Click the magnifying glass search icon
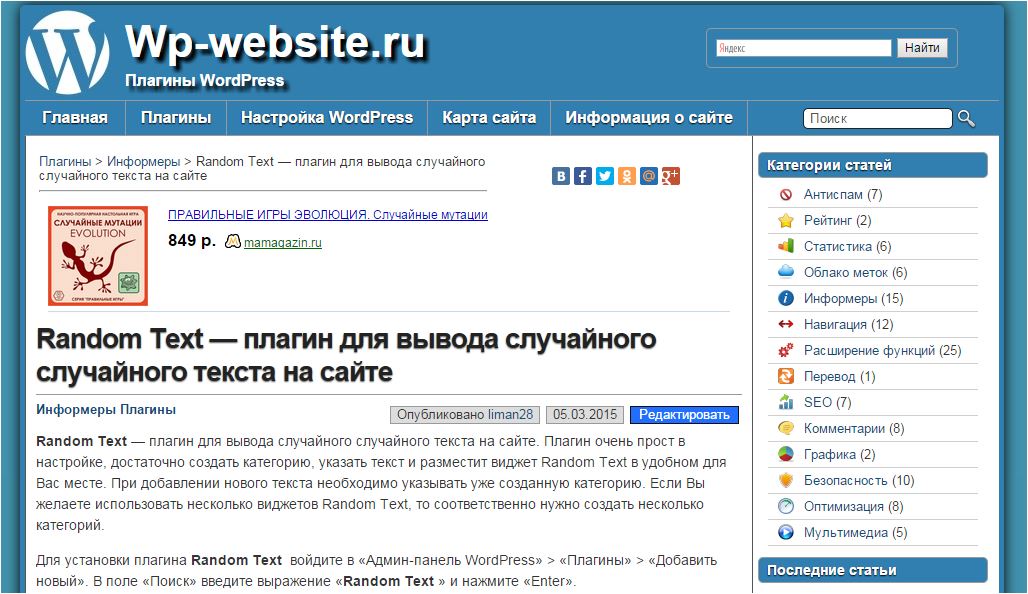 (x=966, y=118)
